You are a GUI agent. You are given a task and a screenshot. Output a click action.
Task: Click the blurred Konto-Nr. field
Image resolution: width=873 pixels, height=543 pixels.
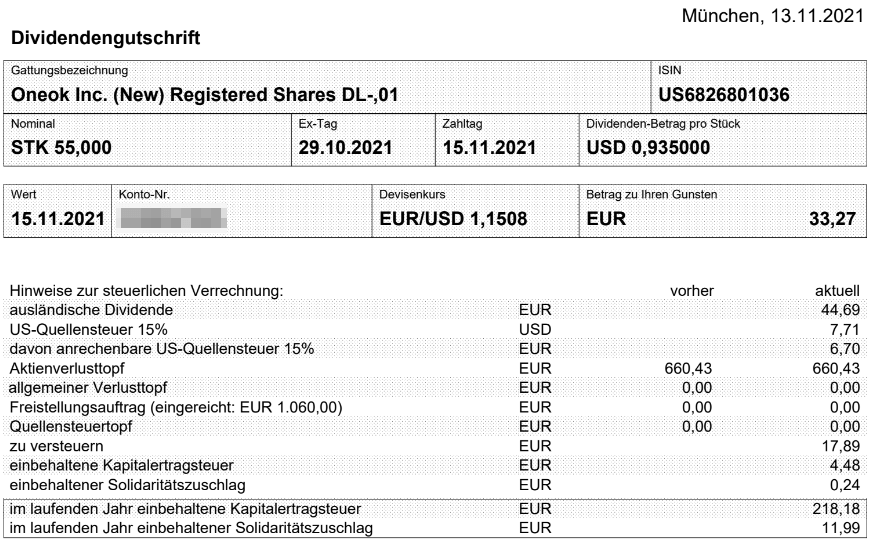[173, 218]
